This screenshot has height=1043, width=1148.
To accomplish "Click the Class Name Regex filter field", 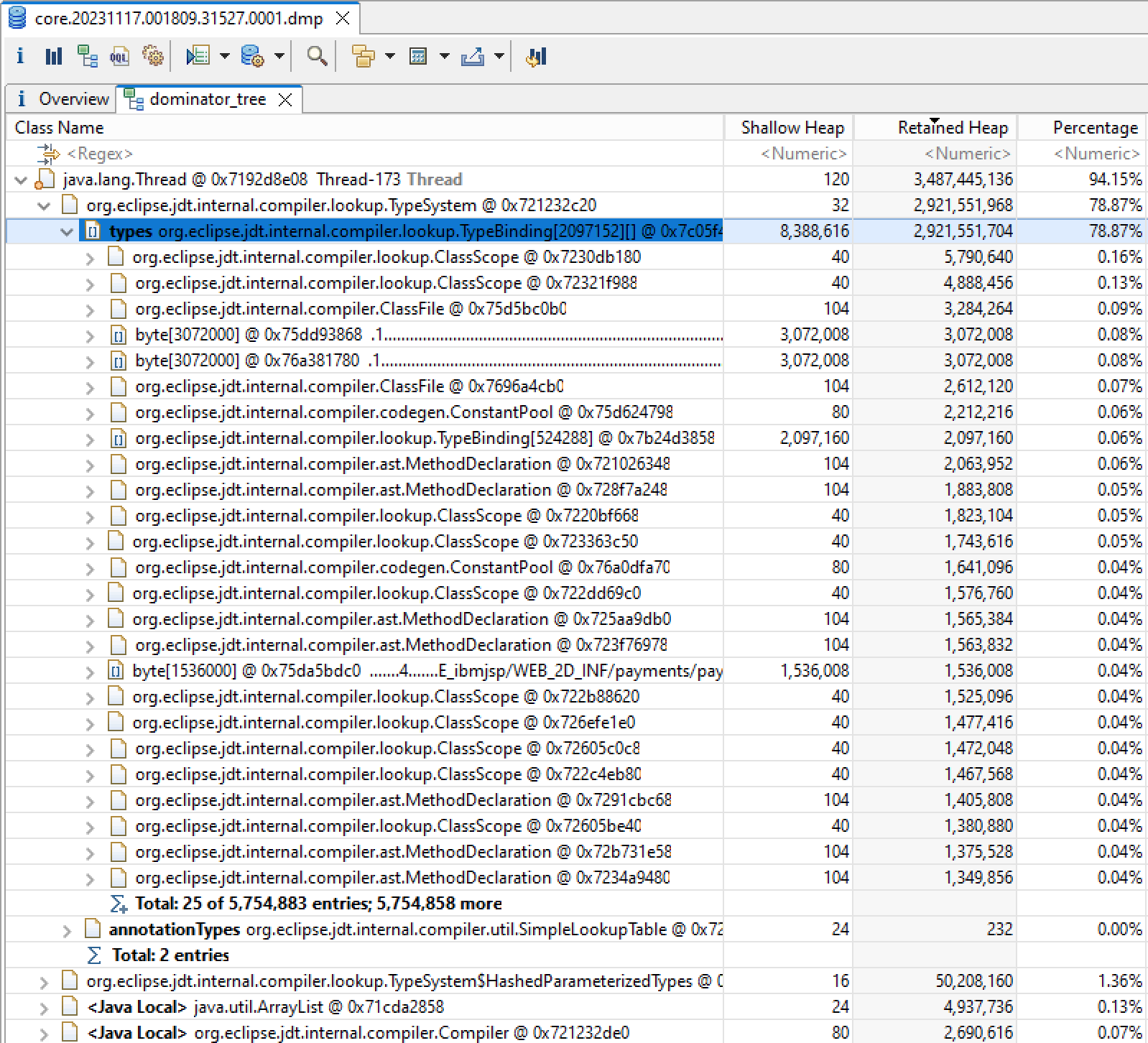I will click(x=365, y=154).
